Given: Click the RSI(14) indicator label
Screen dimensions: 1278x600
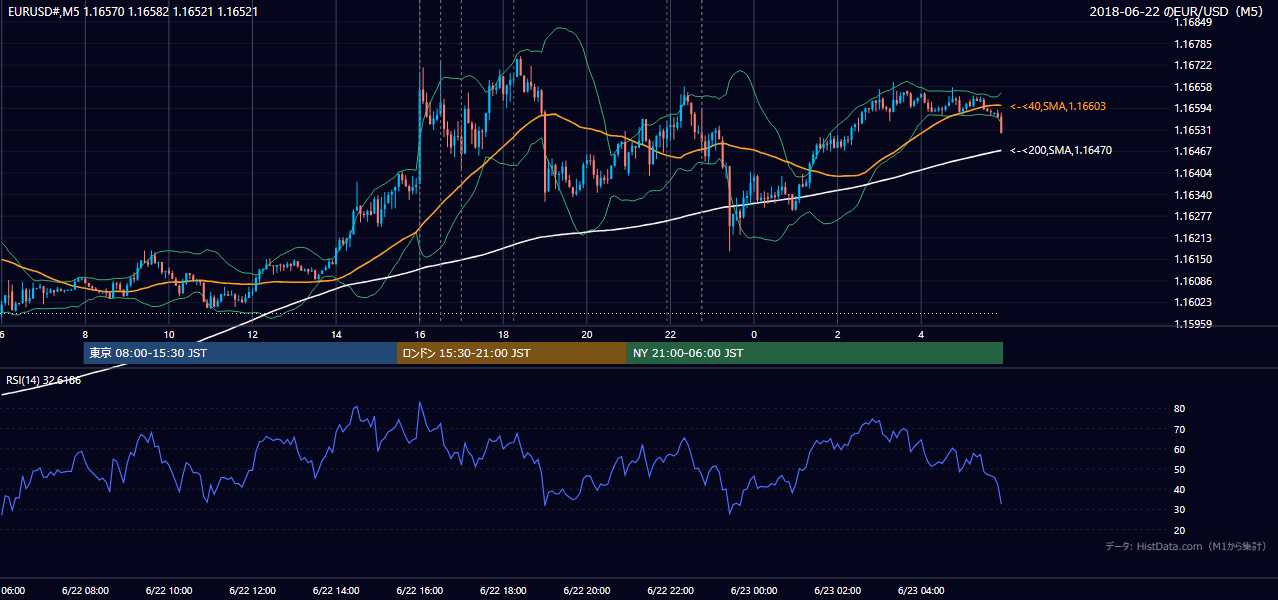Looking at the screenshot, I should (44, 380).
